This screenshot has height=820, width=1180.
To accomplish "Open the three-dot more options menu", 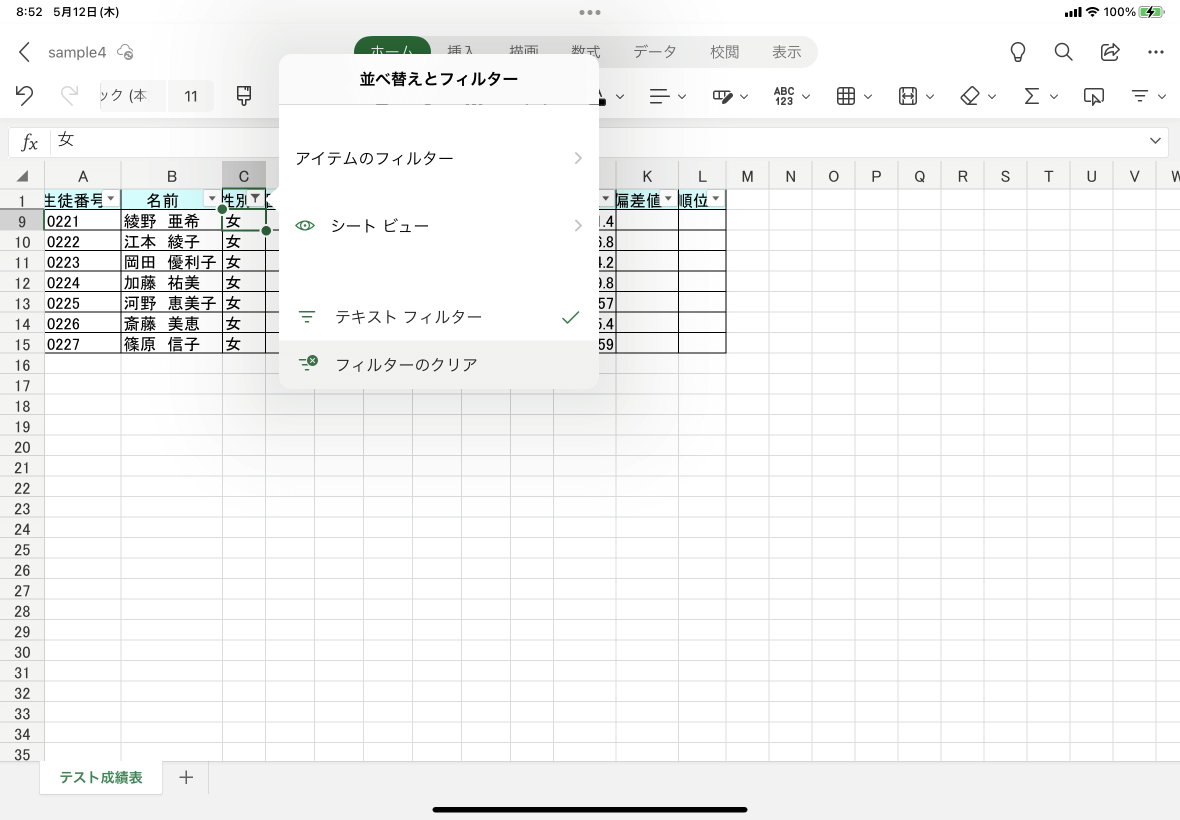I will pos(1156,52).
